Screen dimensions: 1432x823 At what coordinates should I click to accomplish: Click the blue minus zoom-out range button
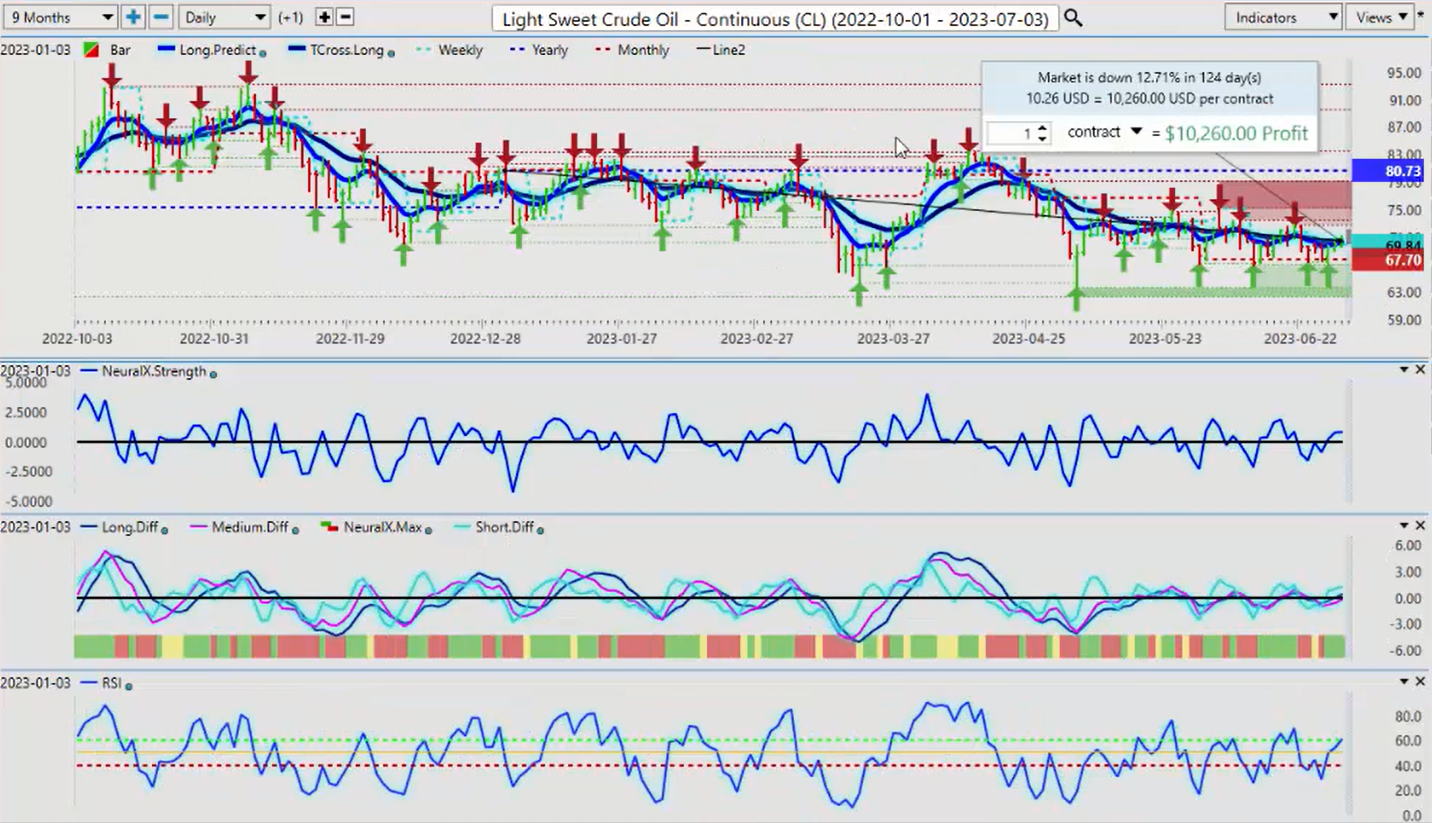point(160,17)
